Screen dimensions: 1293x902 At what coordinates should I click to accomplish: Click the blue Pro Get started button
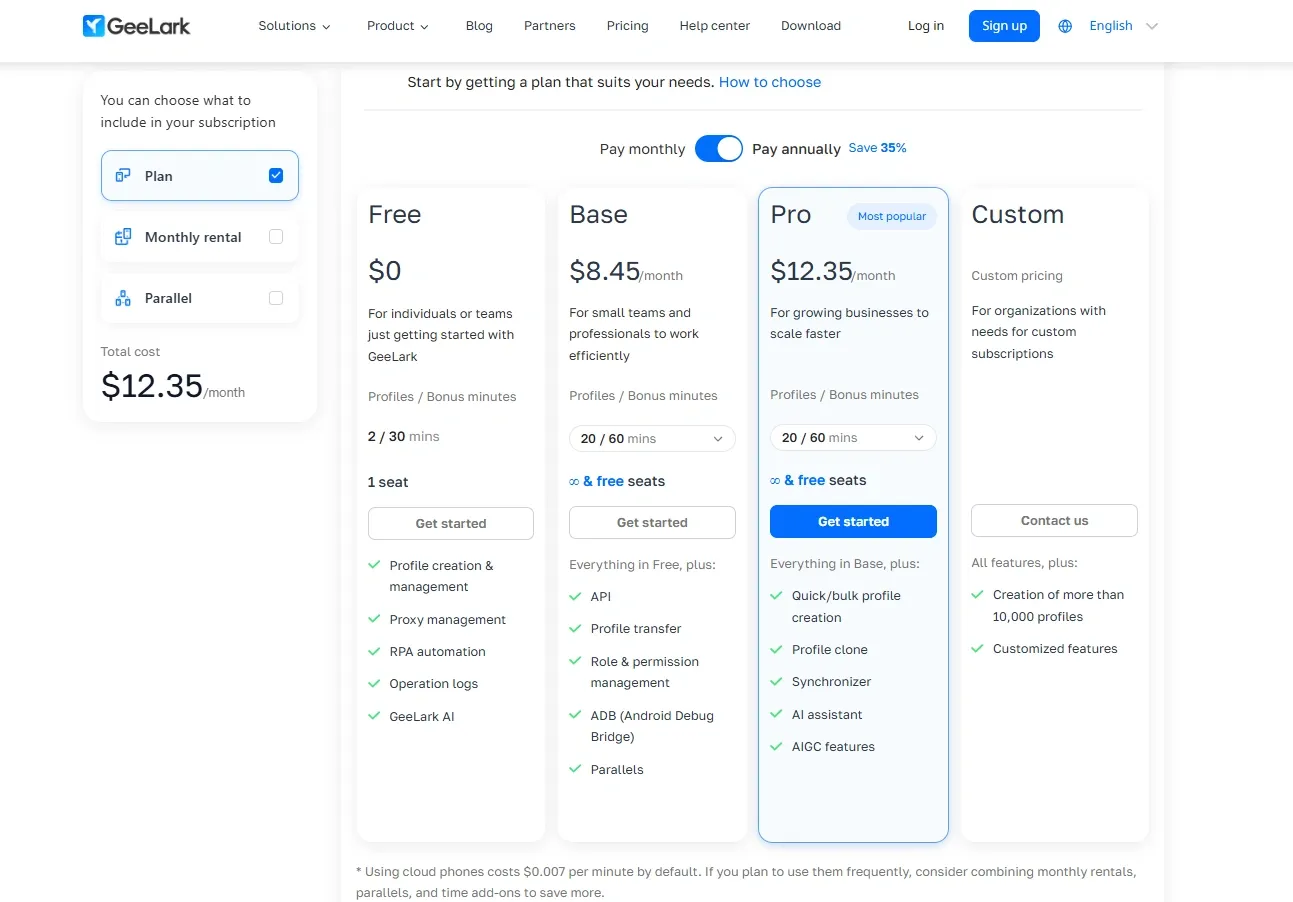pyautogui.click(x=853, y=521)
